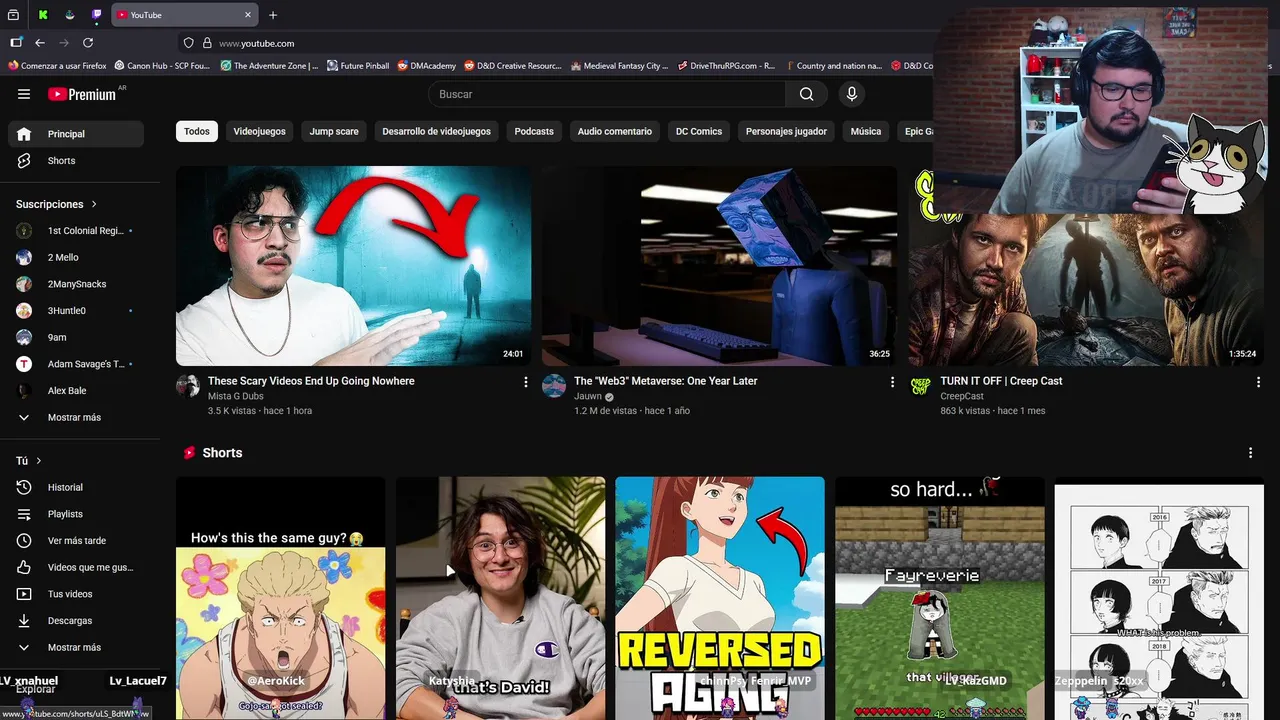Click the YouTube Premium logo
The image size is (1280, 720).
click(x=82, y=94)
